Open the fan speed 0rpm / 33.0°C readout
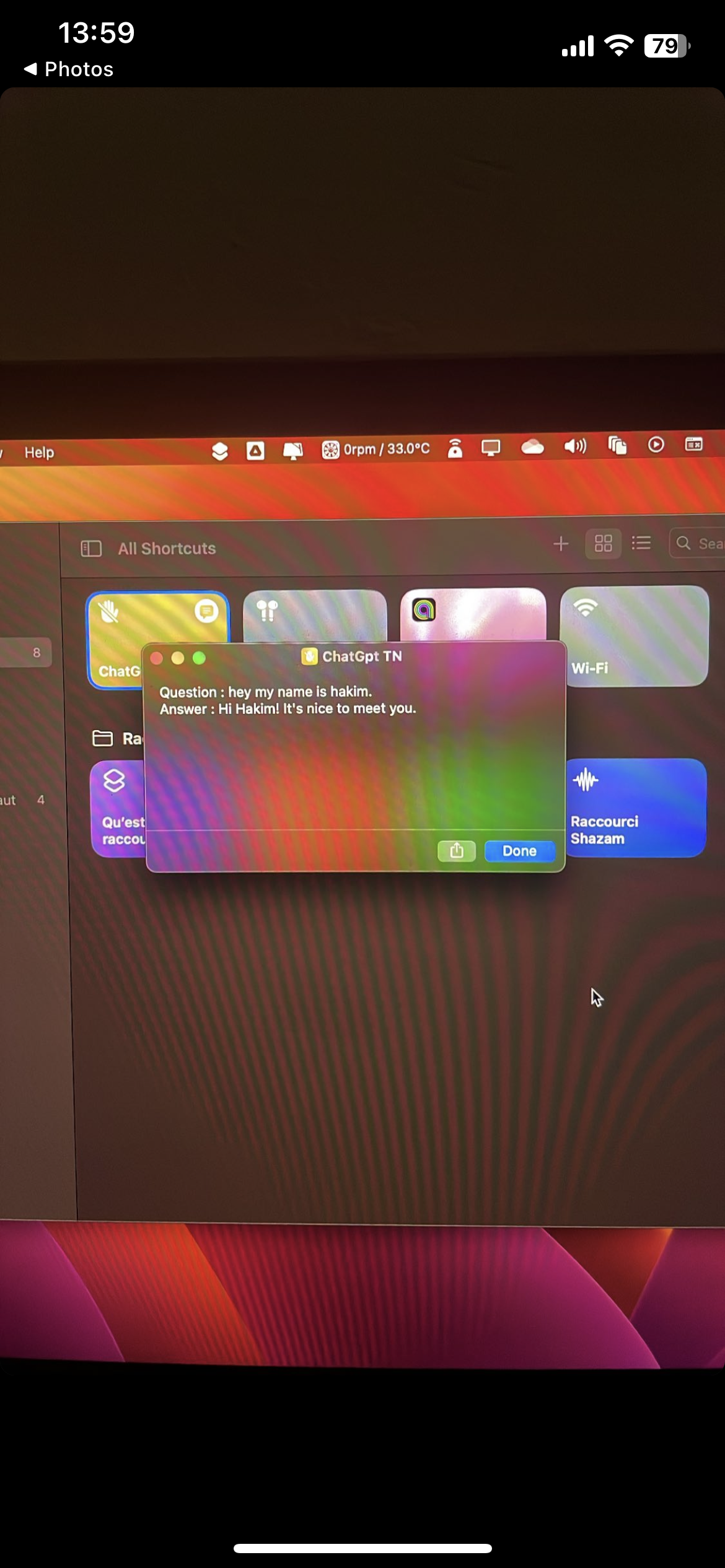This screenshot has height=1568, width=725. [x=376, y=449]
